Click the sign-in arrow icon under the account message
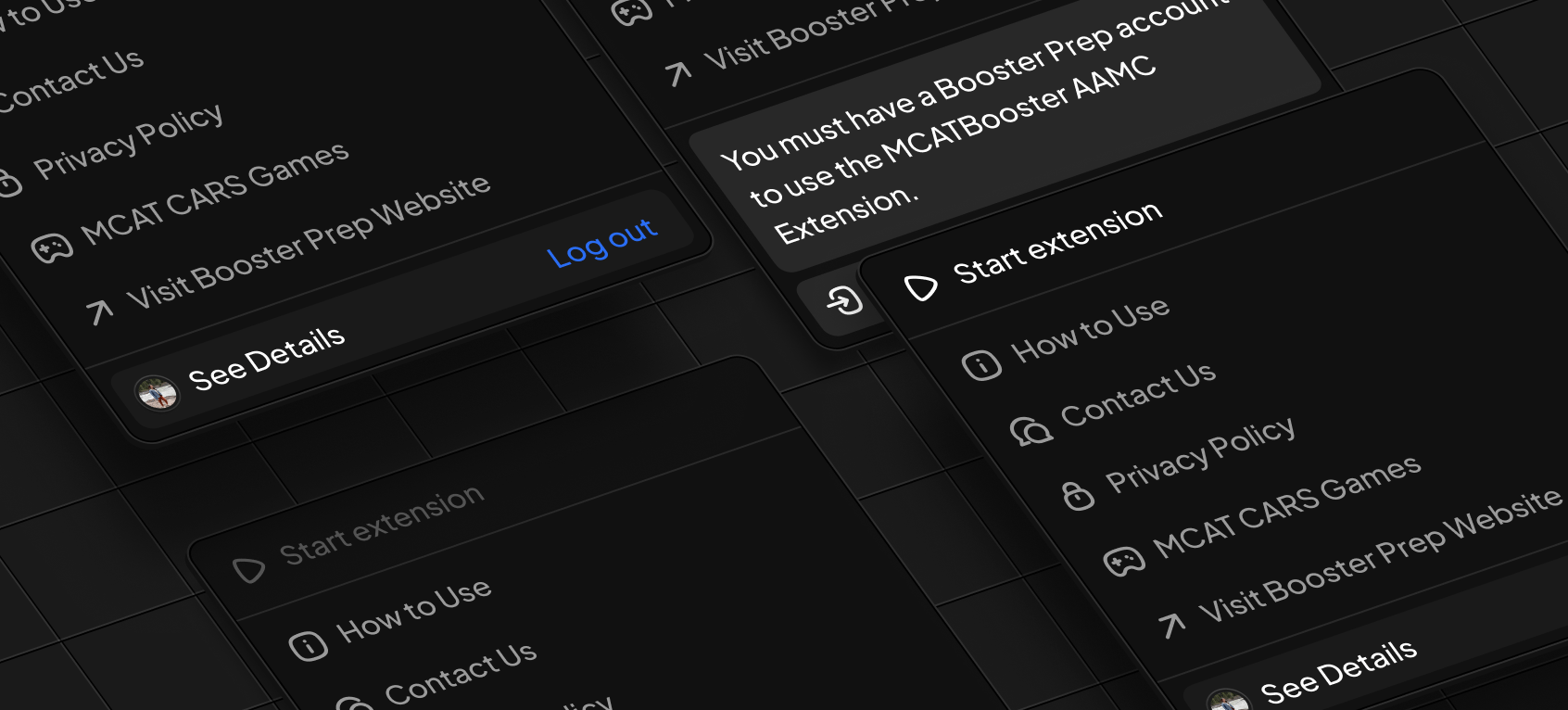Screen dimensions: 1568x710 tap(844, 300)
